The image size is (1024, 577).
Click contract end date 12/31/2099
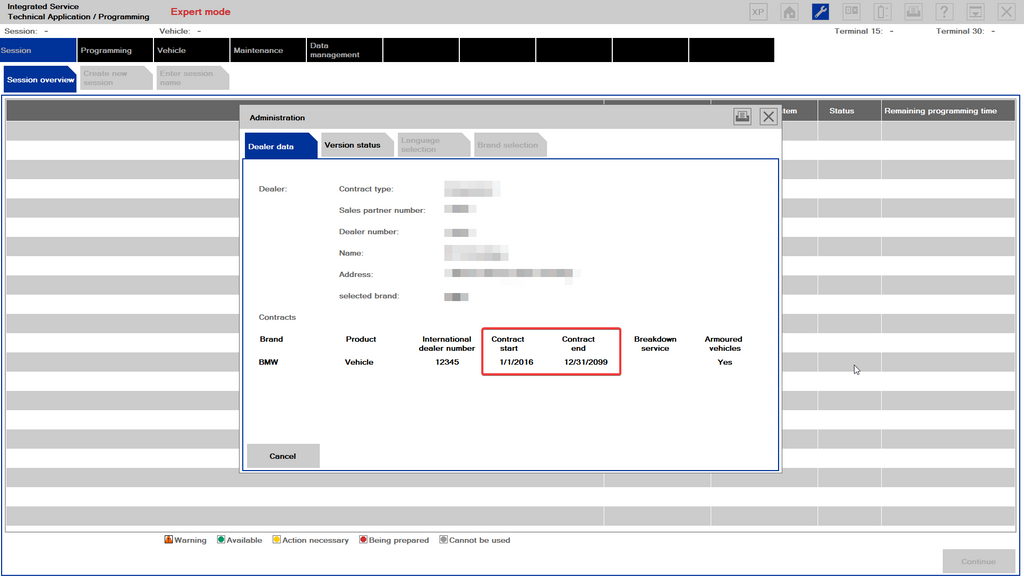[x=586, y=362]
